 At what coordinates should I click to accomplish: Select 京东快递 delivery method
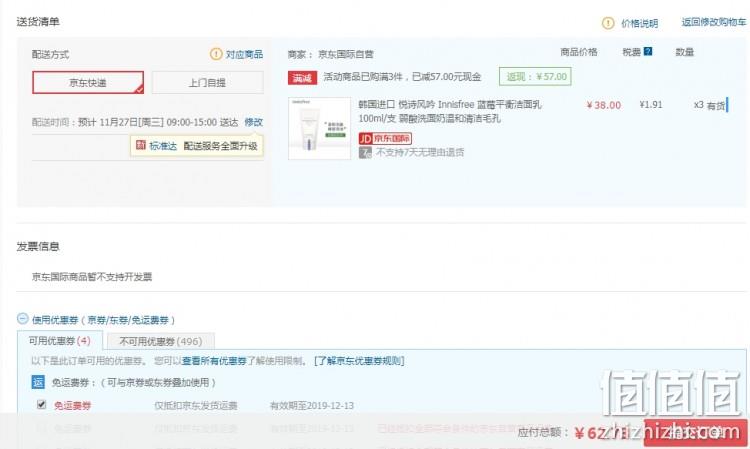(88, 82)
